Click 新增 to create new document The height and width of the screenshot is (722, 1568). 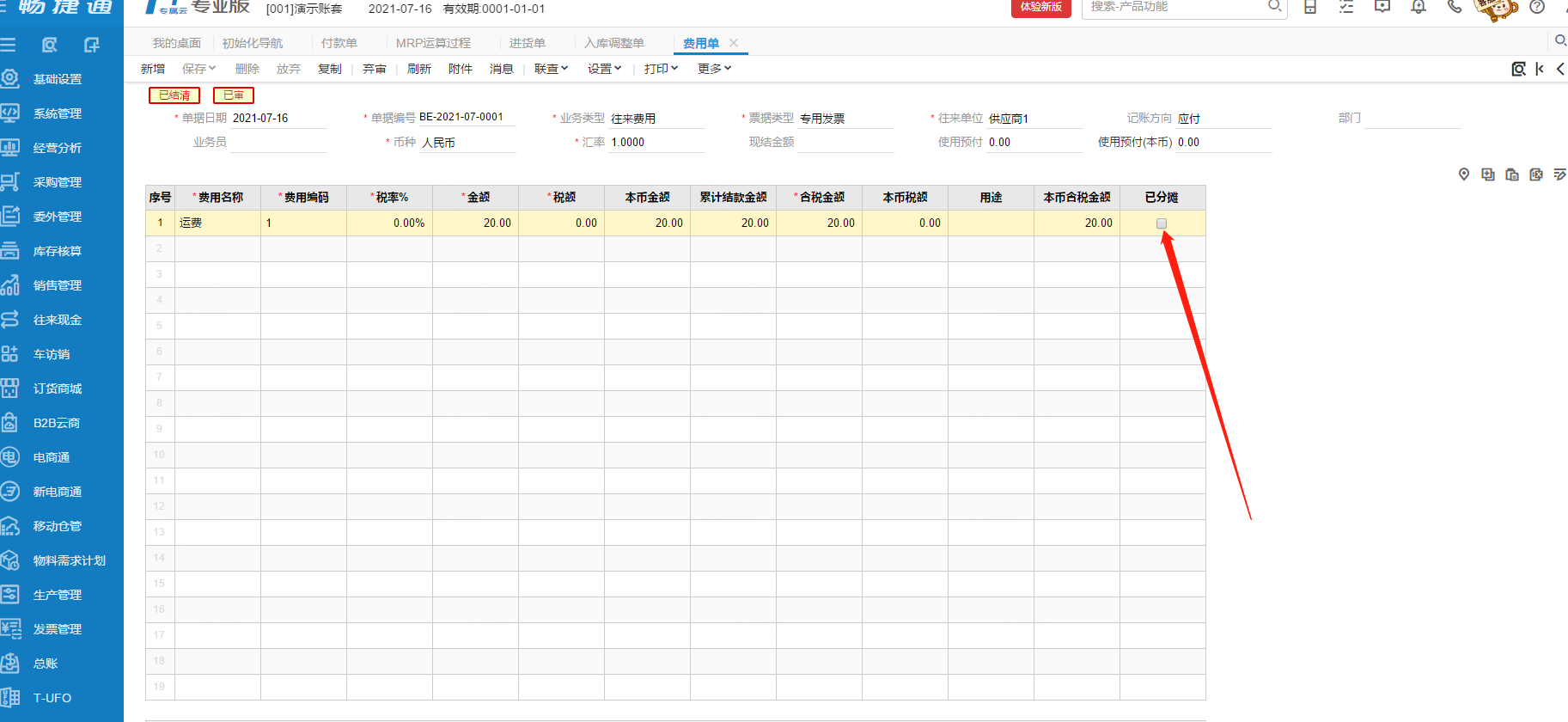[x=153, y=69]
